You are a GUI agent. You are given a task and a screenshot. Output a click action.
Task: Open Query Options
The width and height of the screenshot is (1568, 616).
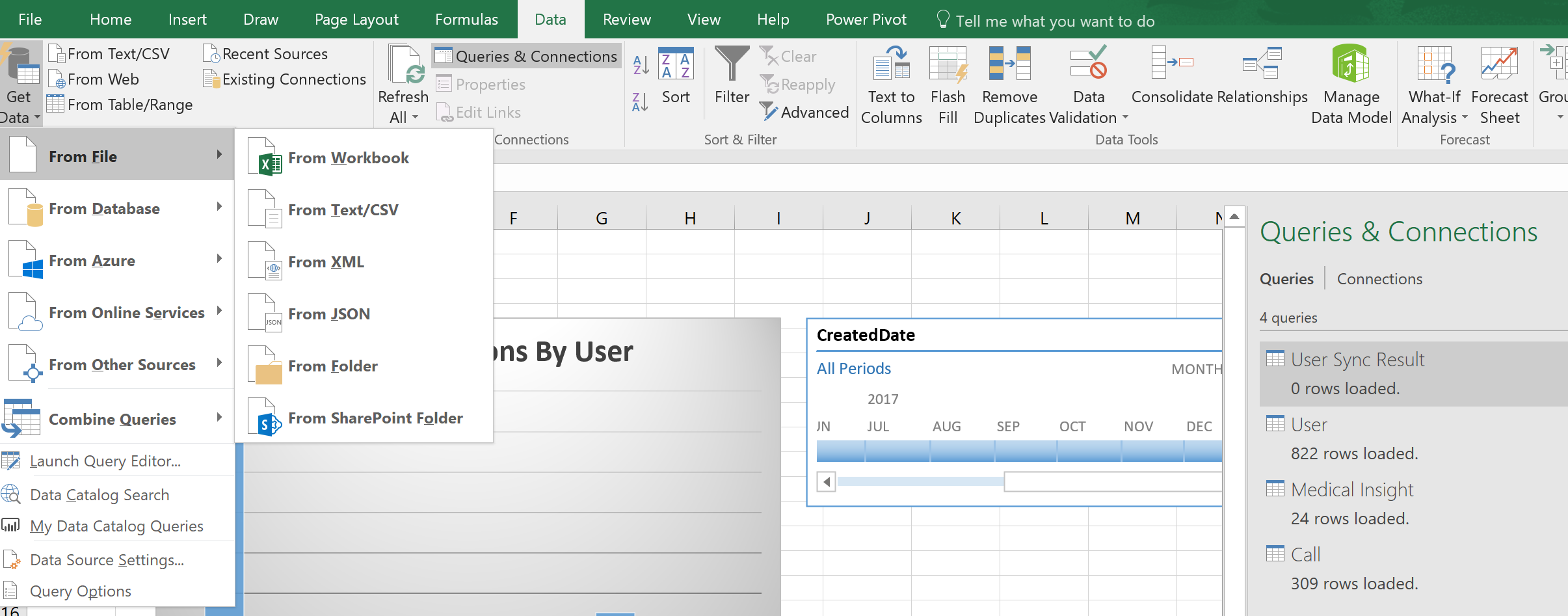[117, 591]
